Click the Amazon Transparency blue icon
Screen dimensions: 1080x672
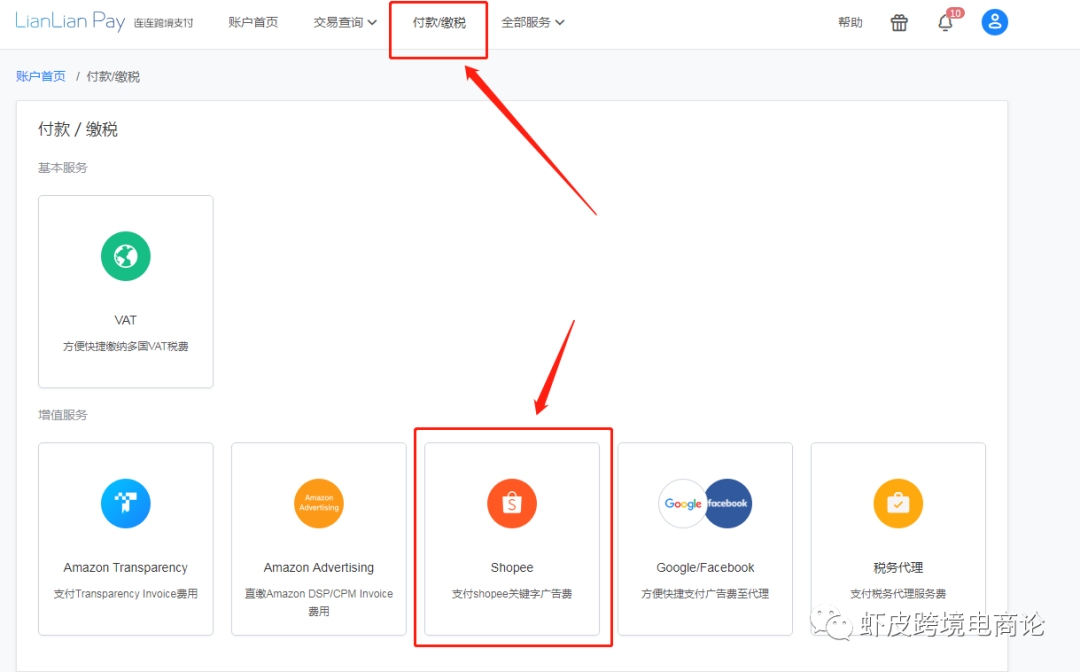point(125,503)
